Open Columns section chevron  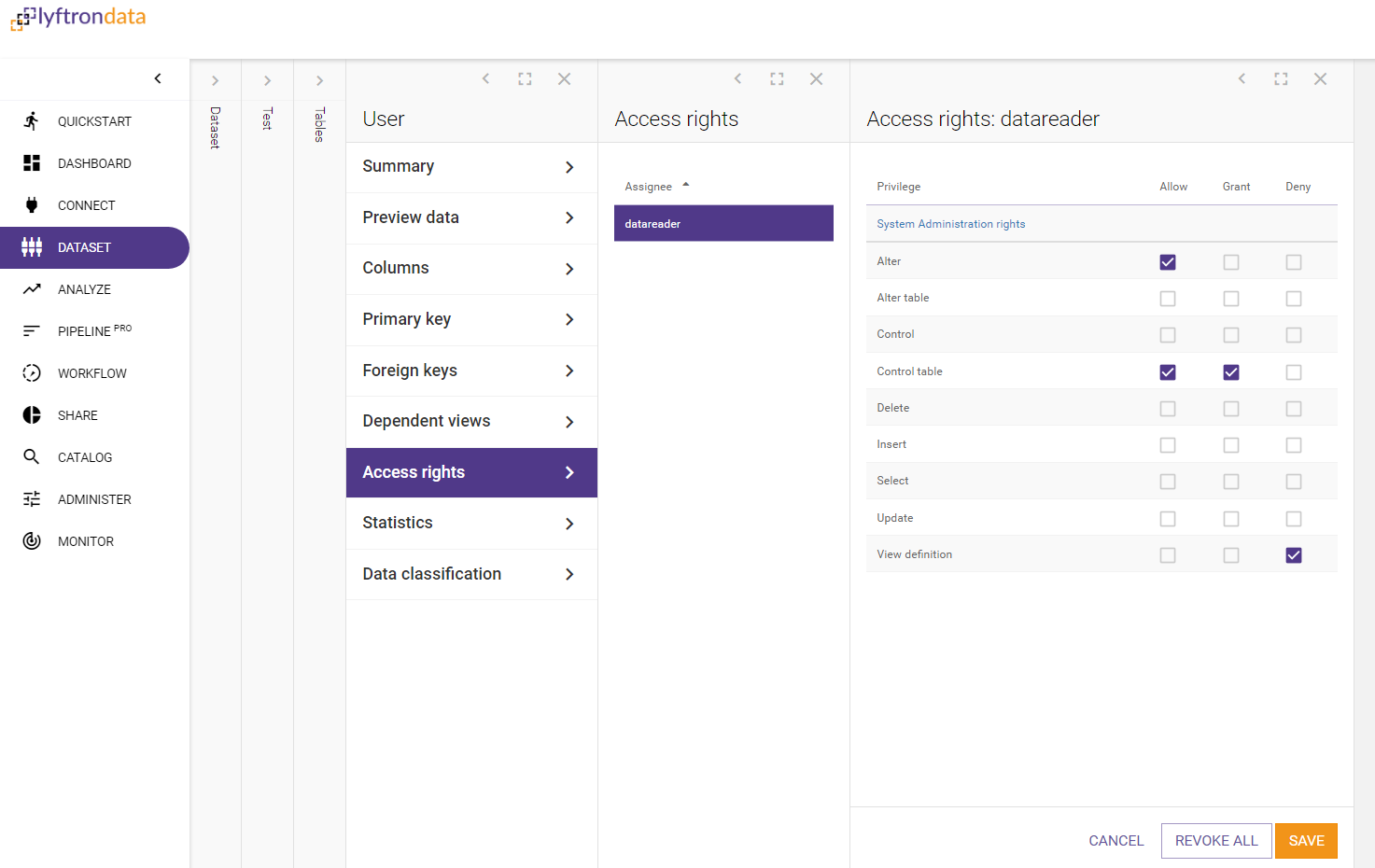click(569, 269)
